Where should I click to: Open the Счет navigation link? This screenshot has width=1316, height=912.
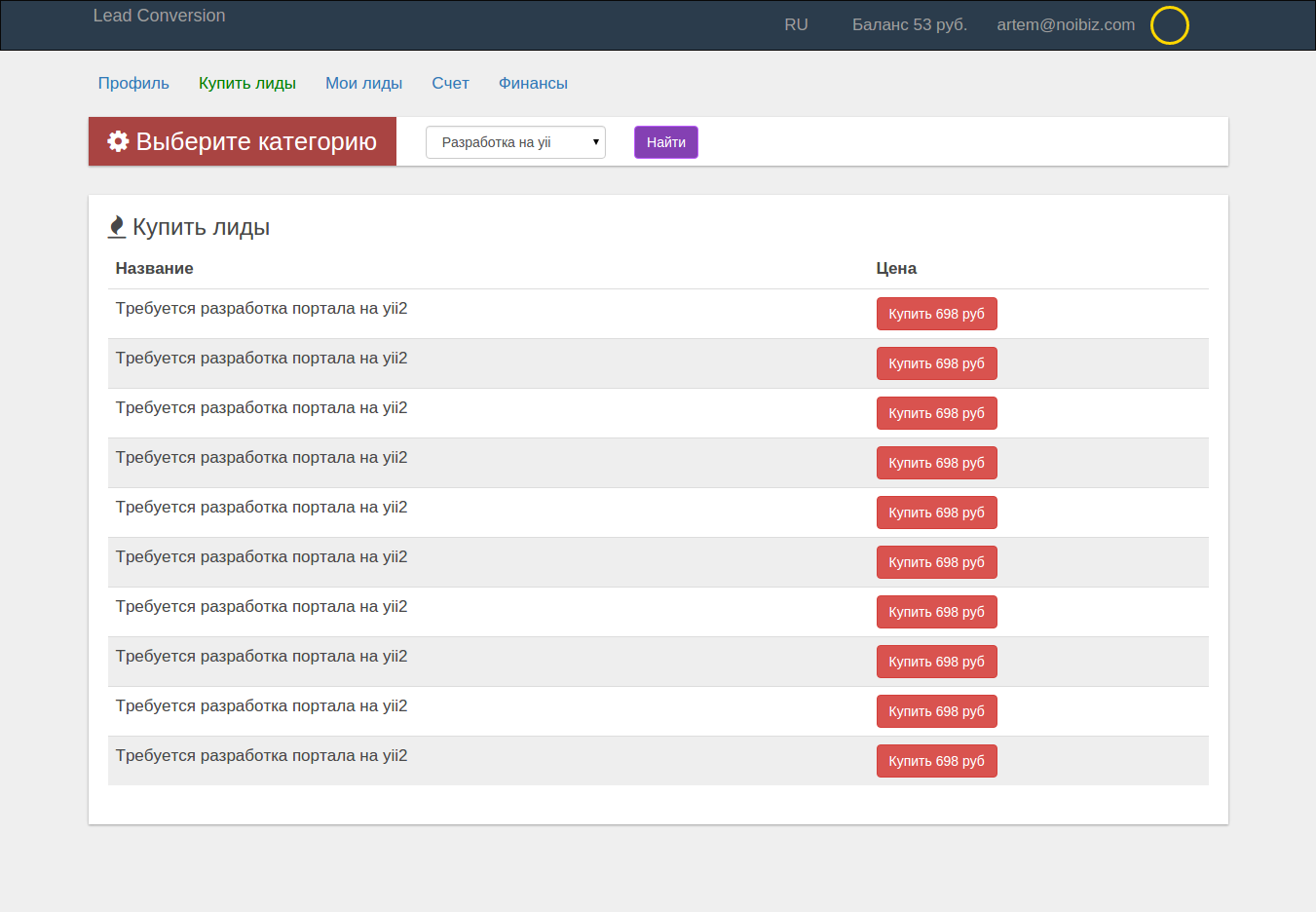[x=450, y=84]
